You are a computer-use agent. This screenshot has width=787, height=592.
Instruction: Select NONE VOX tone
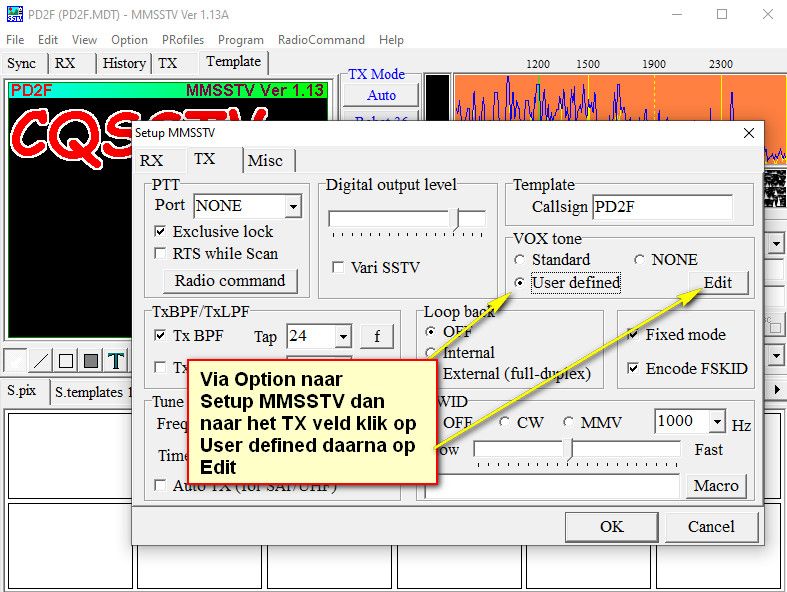tap(639, 260)
